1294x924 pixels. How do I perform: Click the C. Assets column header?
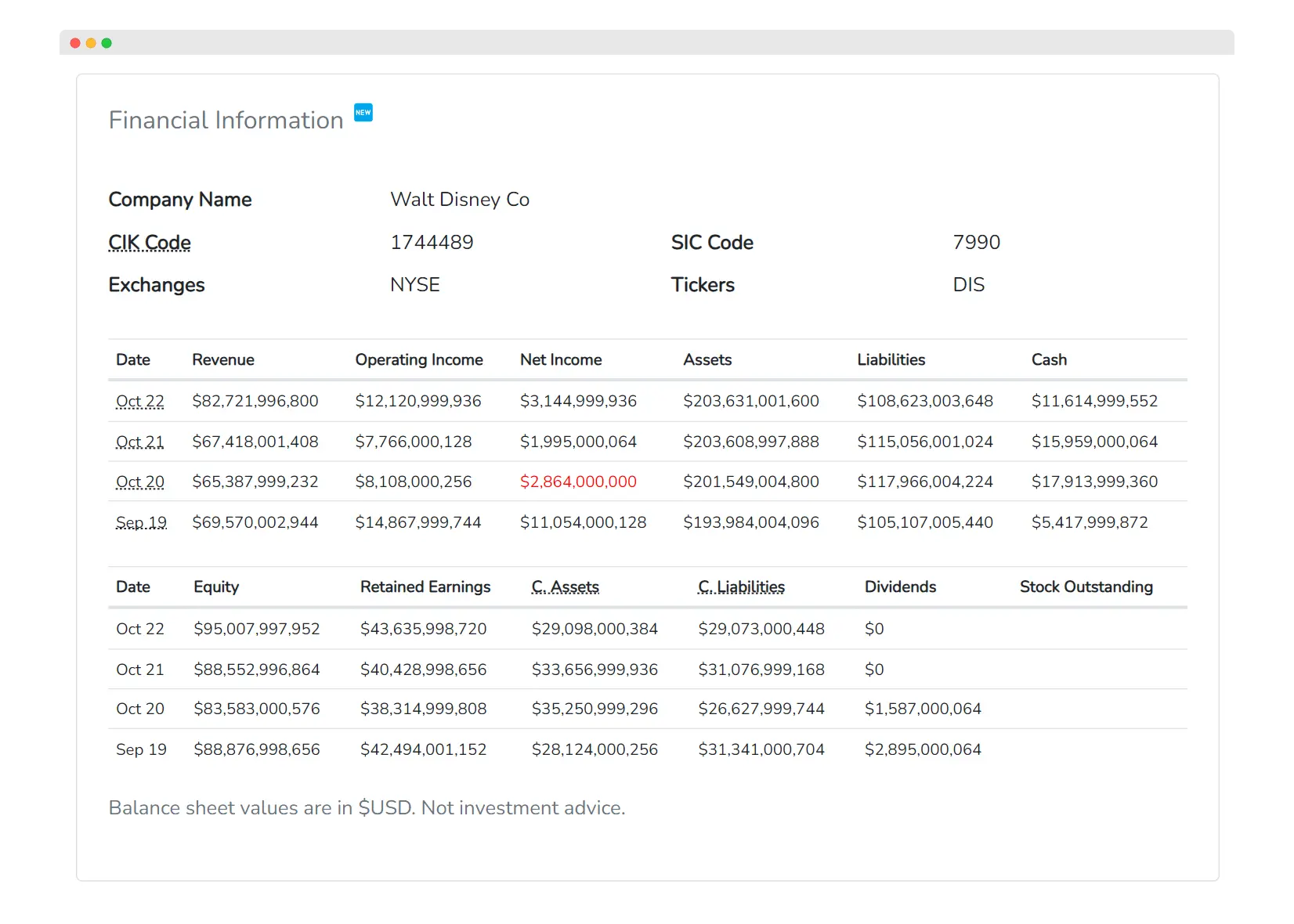pyautogui.click(x=566, y=587)
